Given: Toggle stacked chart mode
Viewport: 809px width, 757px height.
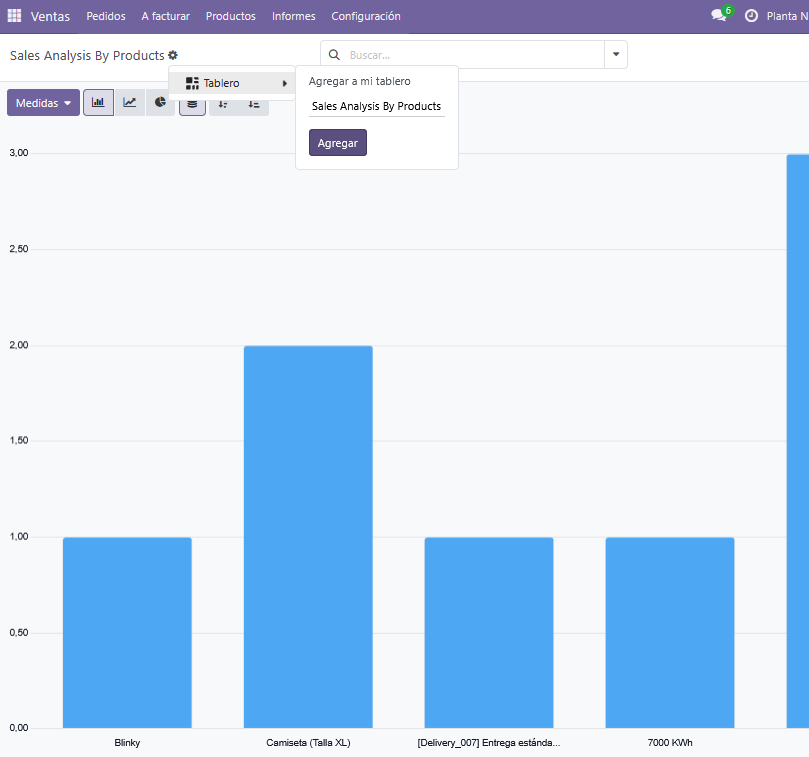Looking at the screenshot, I should pyautogui.click(x=192, y=104).
